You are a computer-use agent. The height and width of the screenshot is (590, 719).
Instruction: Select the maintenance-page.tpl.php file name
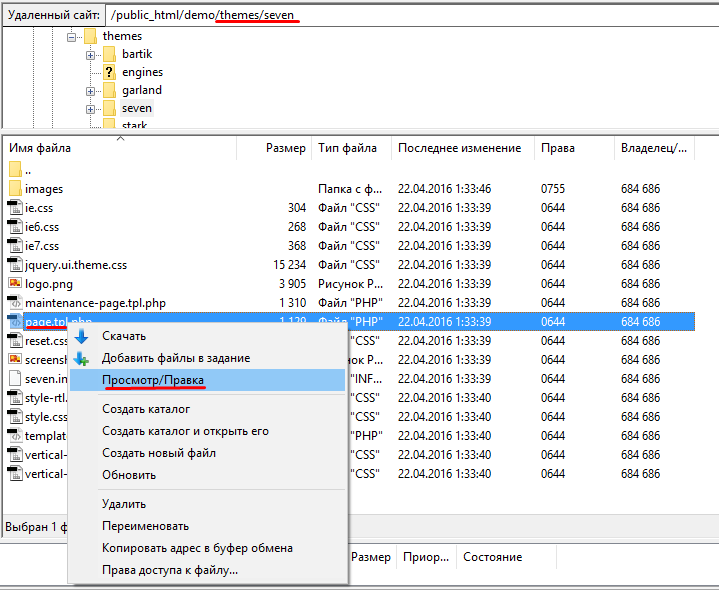[95, 303]
